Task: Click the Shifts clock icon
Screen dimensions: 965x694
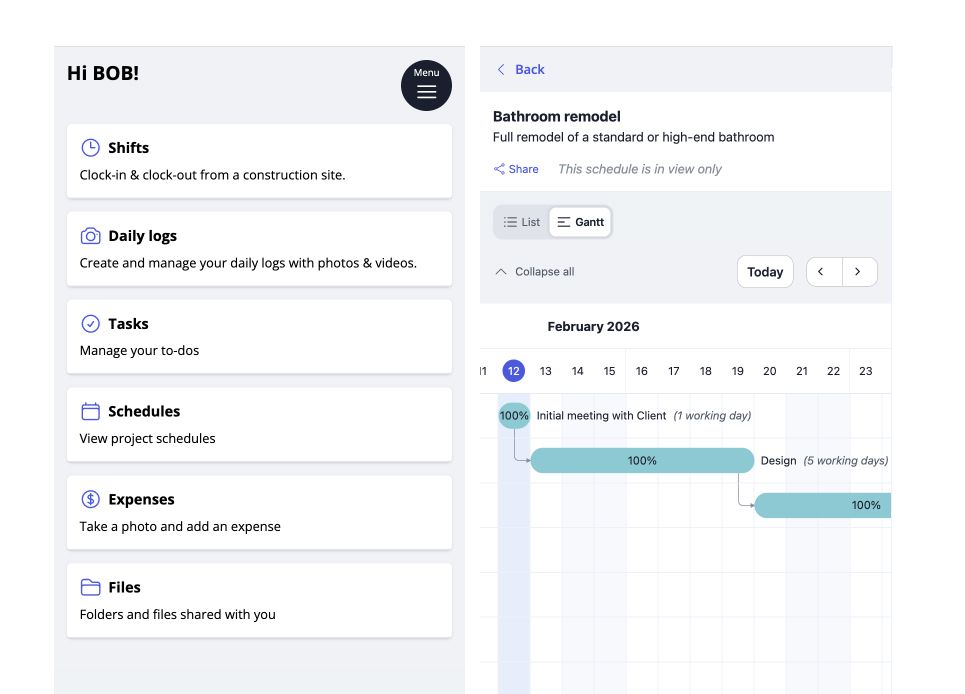Action: (90, 148)
